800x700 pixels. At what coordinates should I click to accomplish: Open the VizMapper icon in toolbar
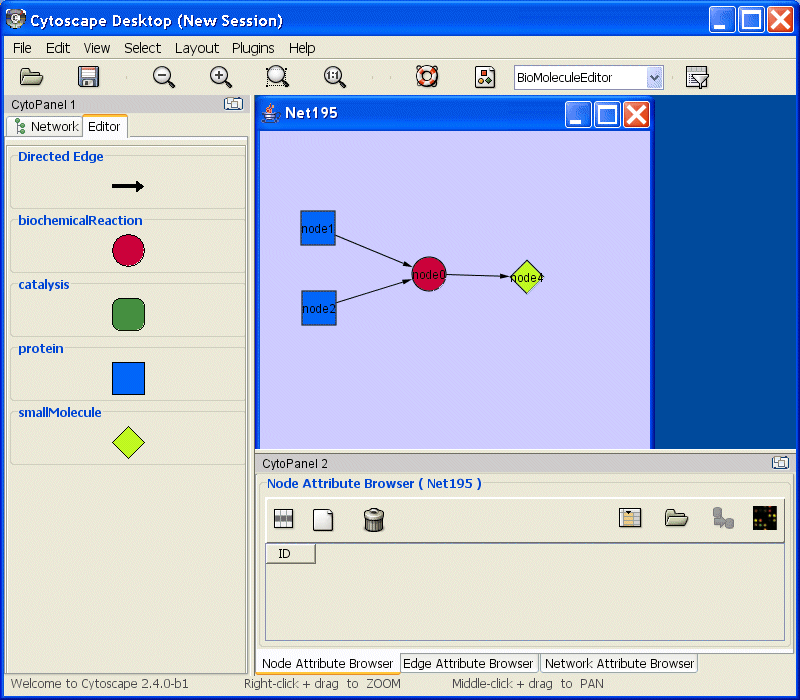[x=485, y=77]
